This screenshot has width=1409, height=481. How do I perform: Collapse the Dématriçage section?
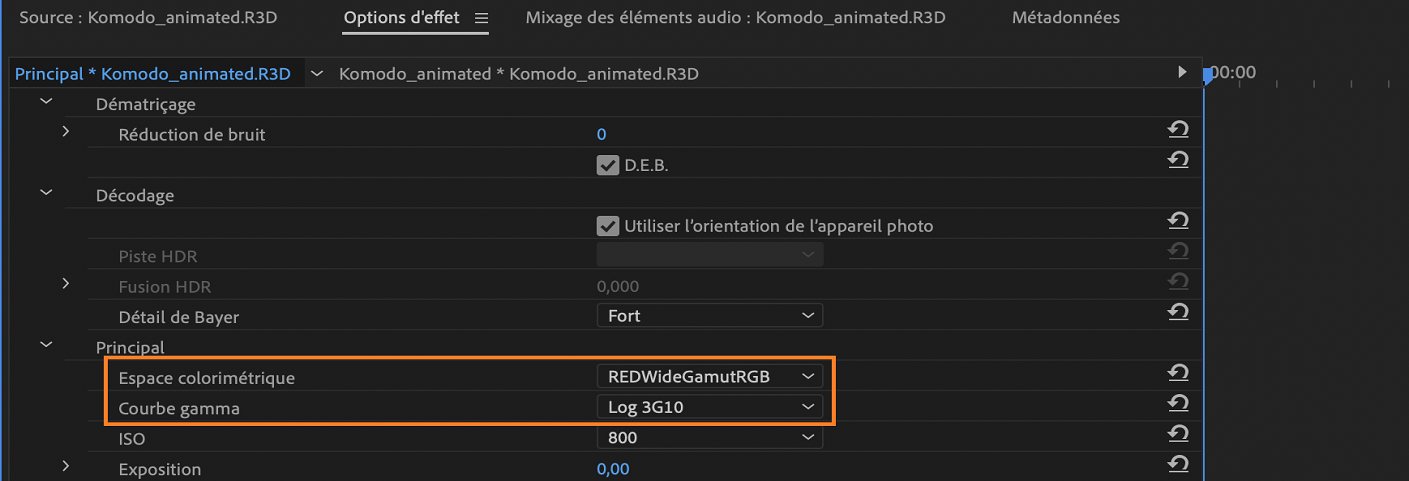(x=46, y=102)
